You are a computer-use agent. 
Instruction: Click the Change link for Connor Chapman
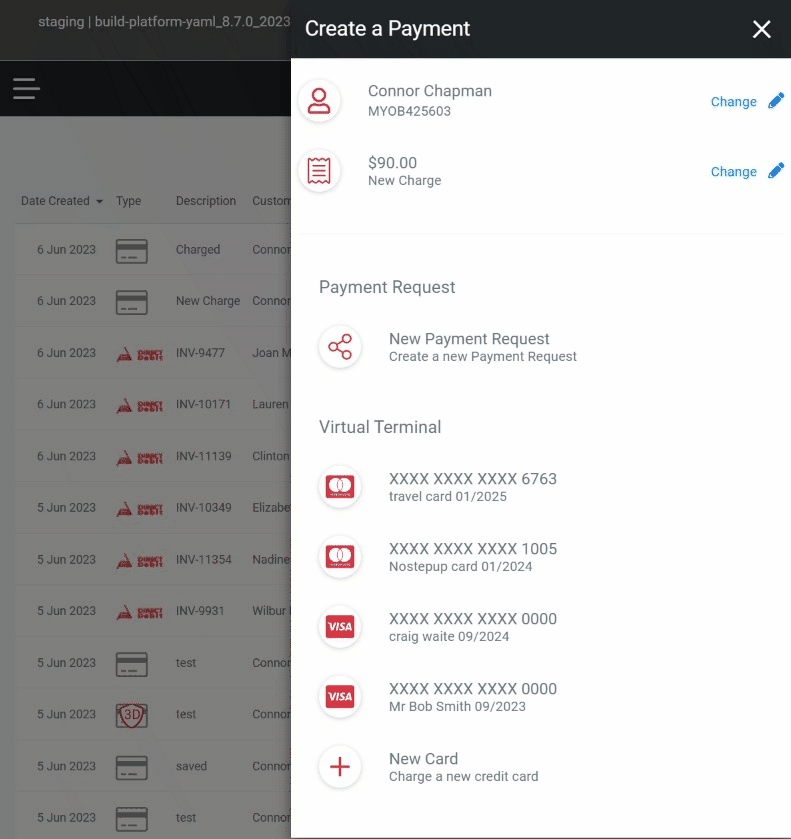(733, 102)
